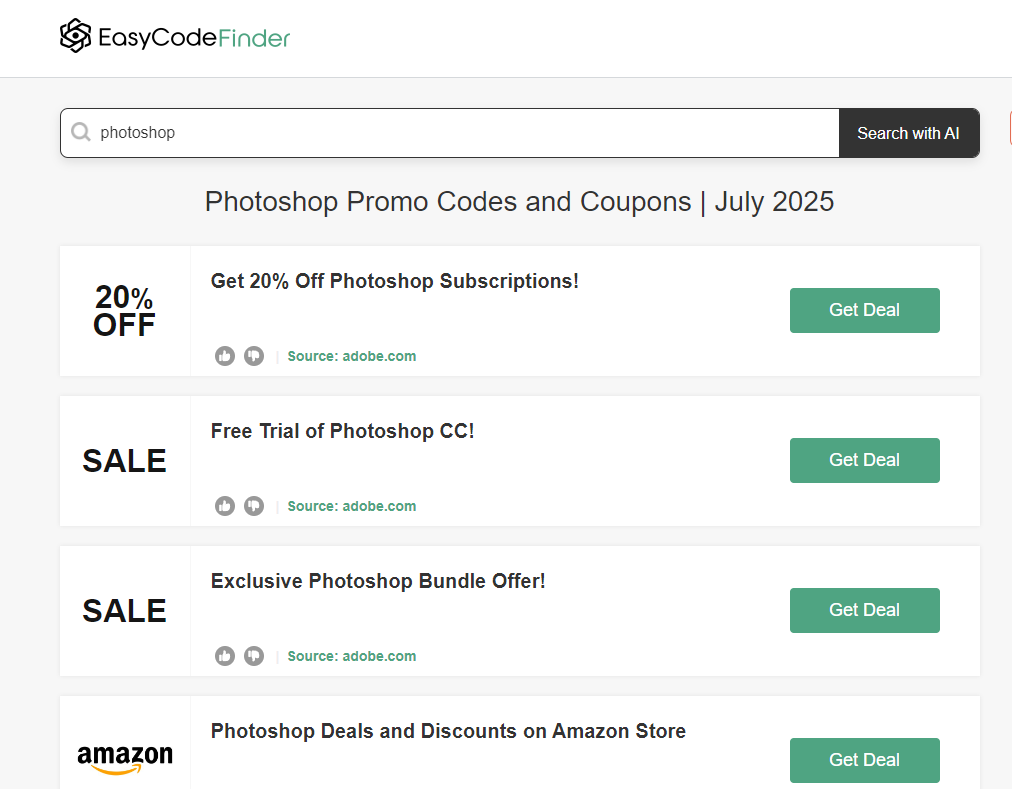
Task: Click the Amazon logo thumbnail
Action: tap(125, 759)
